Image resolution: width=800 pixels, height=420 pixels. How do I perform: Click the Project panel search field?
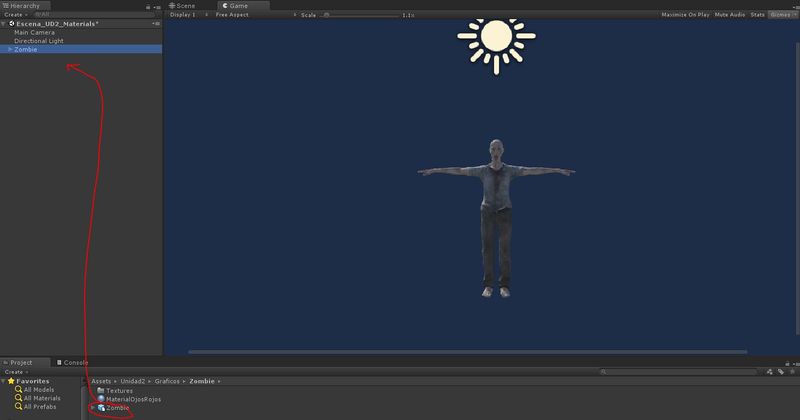tap(679, 372)
